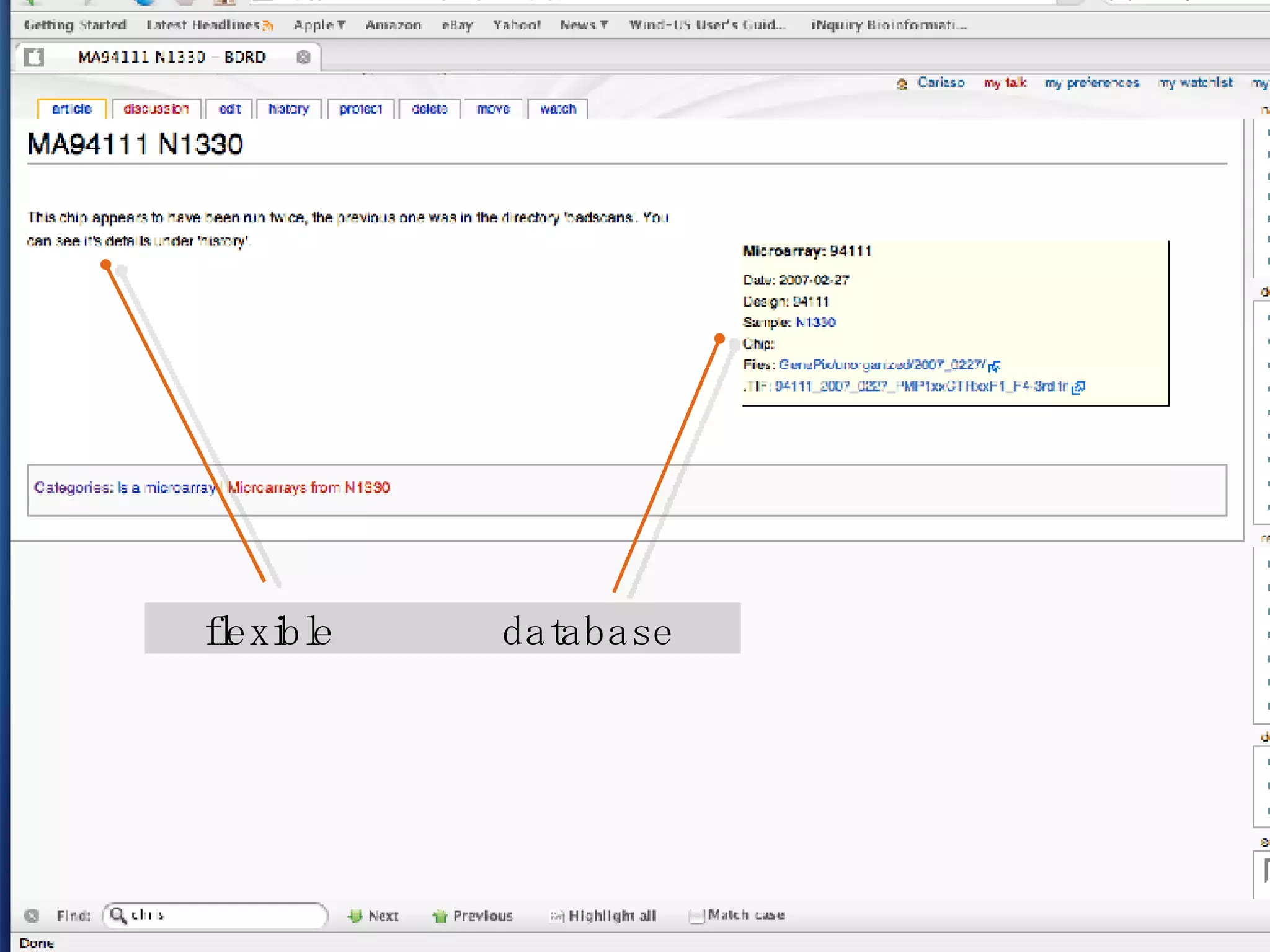Click the green Previous arrow icon
Screen dimensions: 1270x952
coord(440,915)
